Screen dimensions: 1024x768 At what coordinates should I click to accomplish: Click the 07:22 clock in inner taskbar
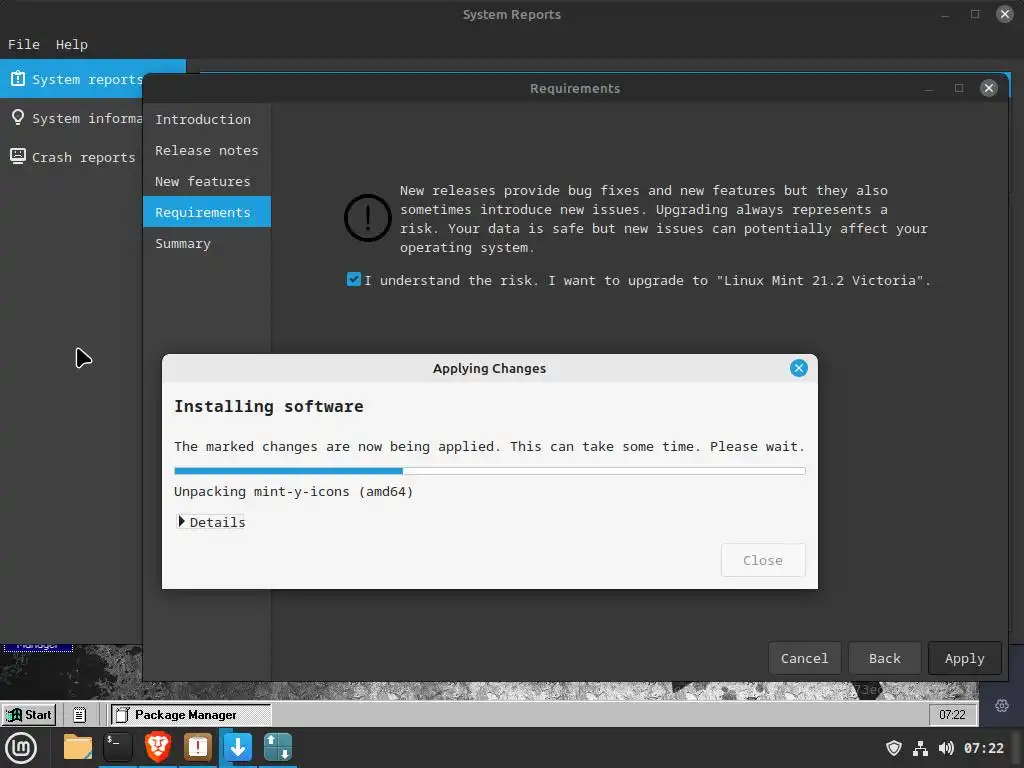tap(952, 714)
